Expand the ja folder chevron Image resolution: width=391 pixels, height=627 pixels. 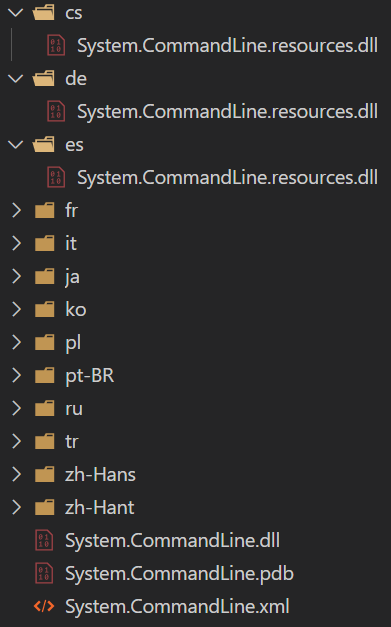coord(16,276)
